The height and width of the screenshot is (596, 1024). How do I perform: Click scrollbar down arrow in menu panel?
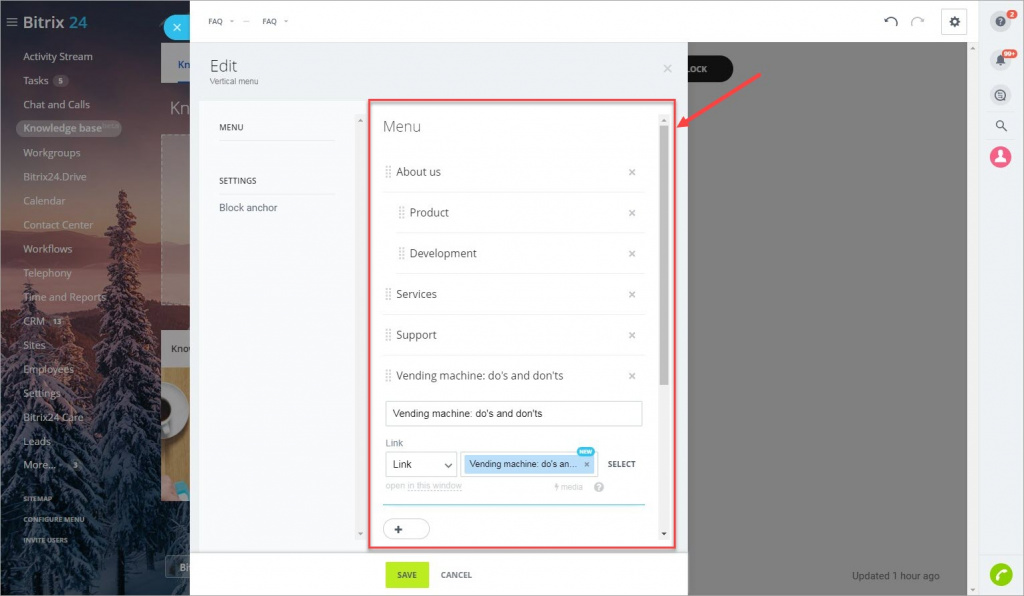click(664, 533)
